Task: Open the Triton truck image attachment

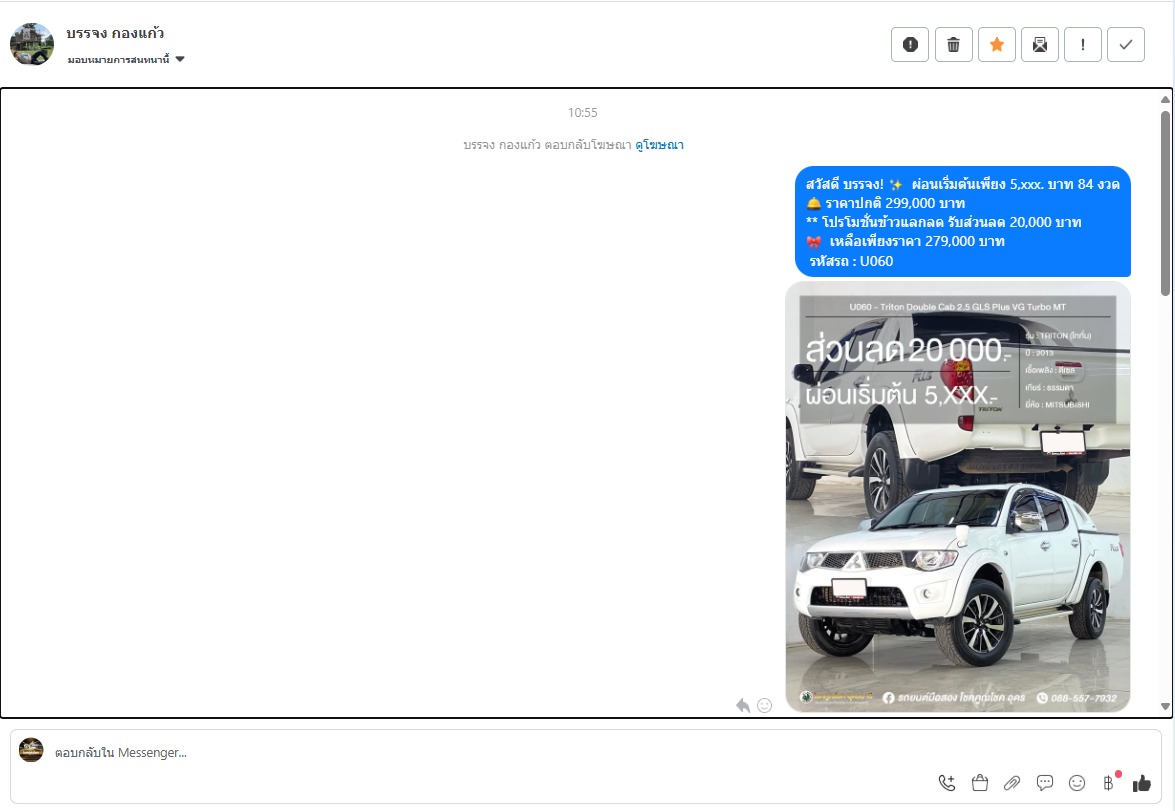Action: point(958,497)
